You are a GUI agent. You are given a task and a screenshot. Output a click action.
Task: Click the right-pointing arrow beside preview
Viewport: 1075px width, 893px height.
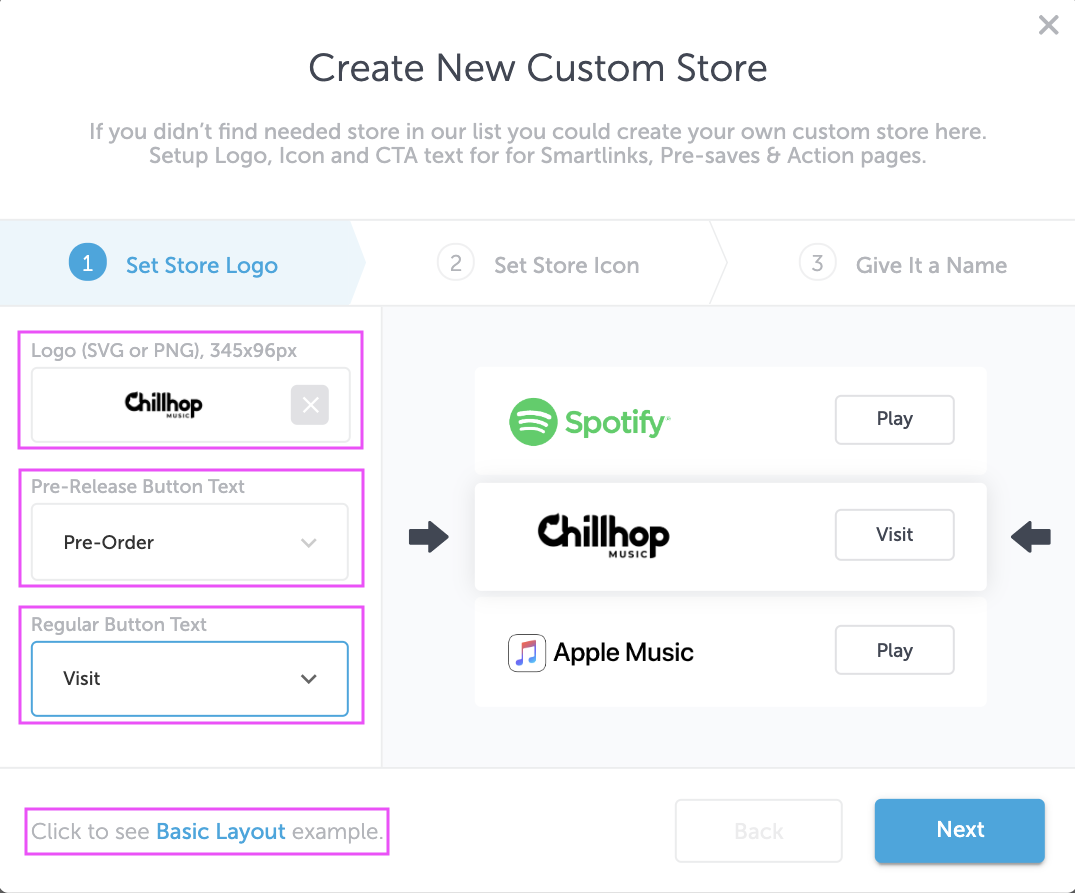point(428,537)
